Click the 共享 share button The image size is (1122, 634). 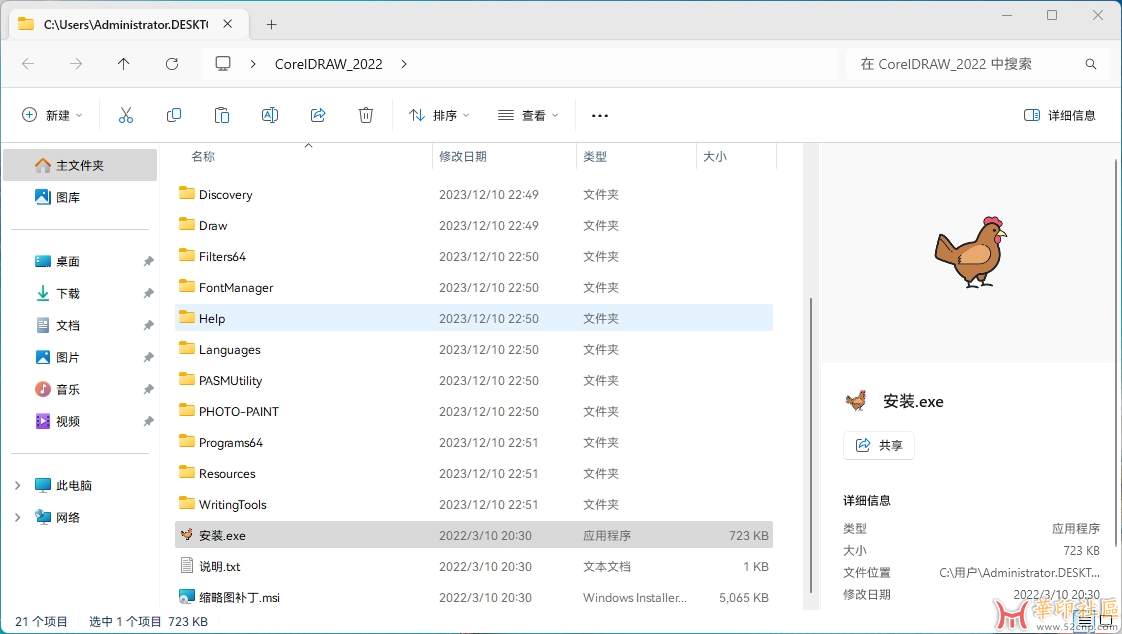pos(879,445)
